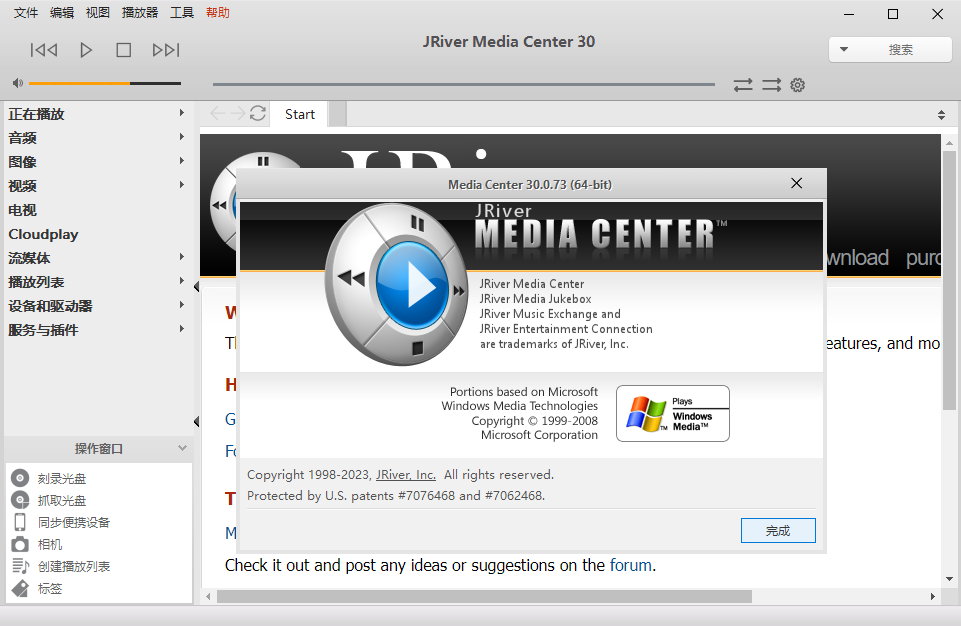
Task: Toggle repeat mode icon
Action: tap(743, 85)
